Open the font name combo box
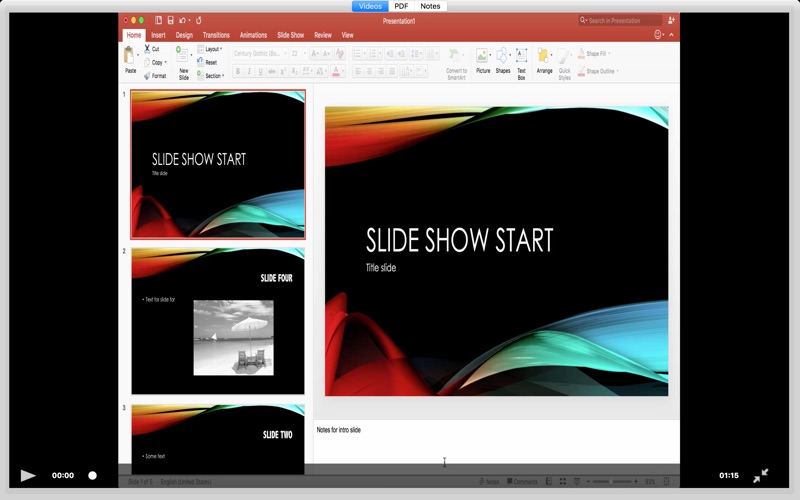The width and height of the screenshot is (800, 500). 260,54
